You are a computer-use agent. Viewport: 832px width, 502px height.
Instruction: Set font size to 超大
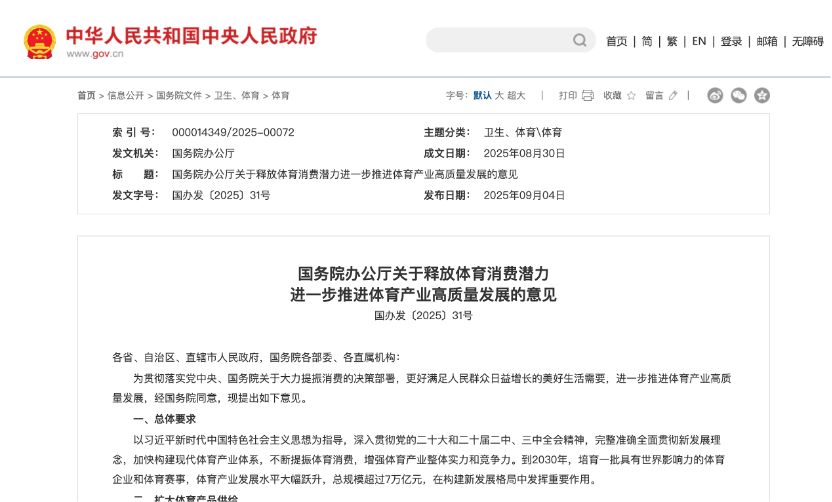click(516, 96)
